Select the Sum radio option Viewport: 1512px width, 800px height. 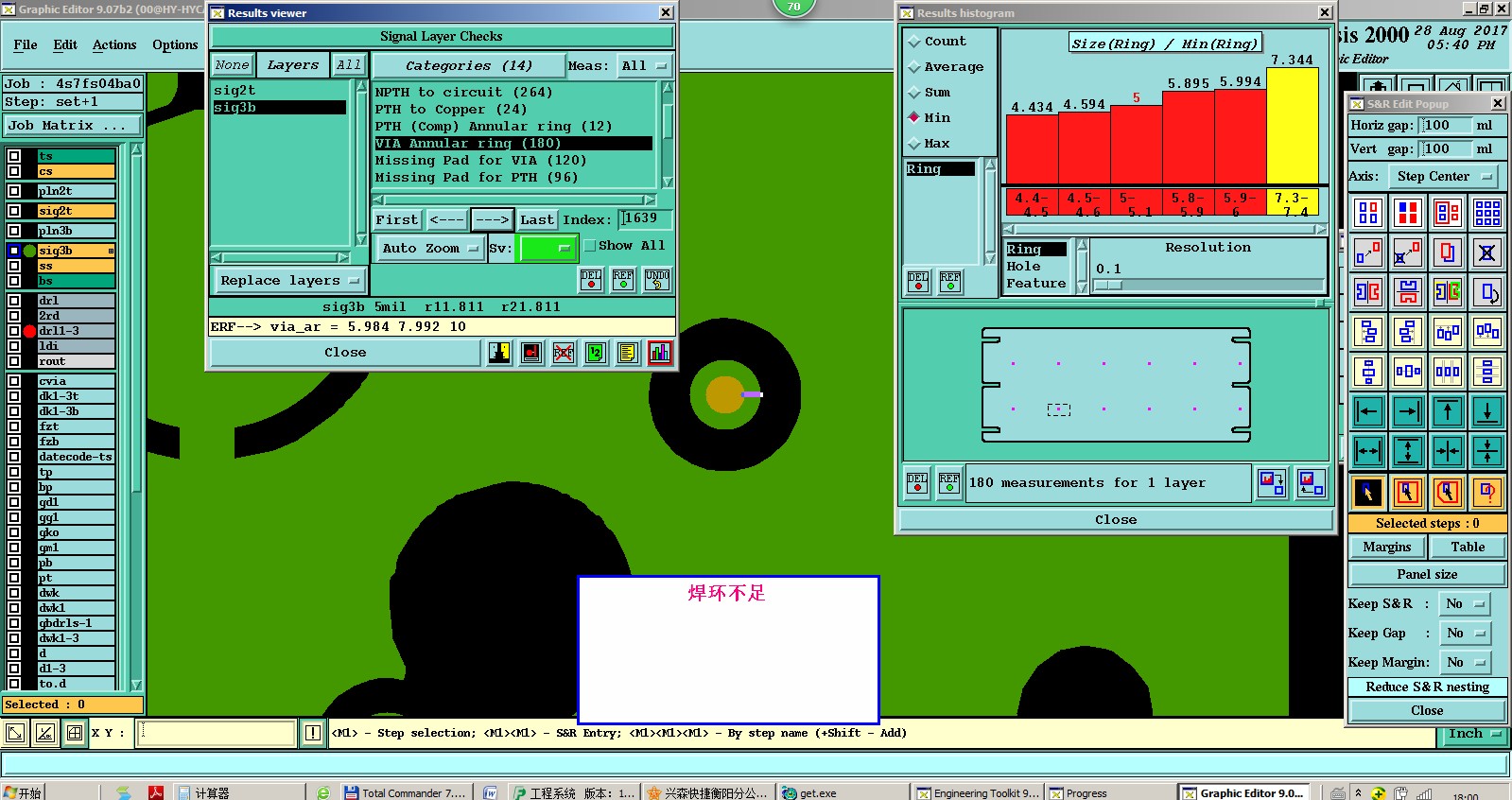tap(913, 94)
